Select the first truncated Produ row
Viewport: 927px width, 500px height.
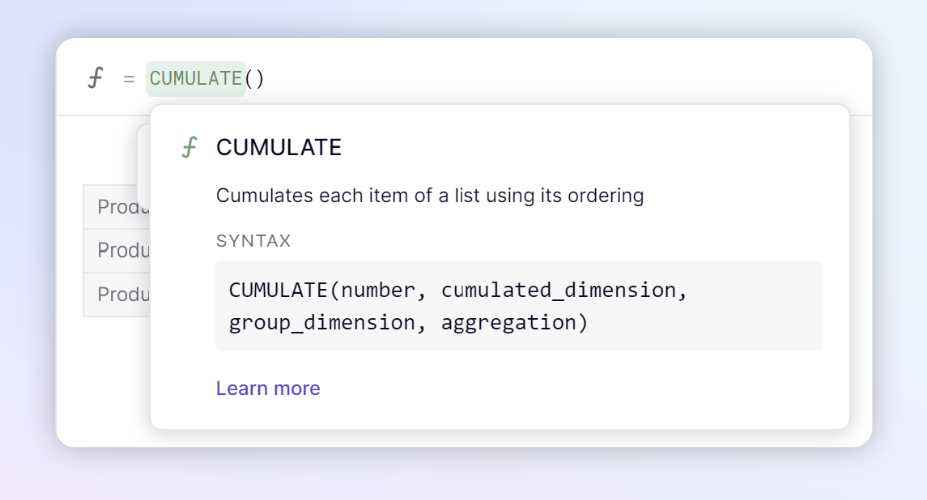(117, 207)
